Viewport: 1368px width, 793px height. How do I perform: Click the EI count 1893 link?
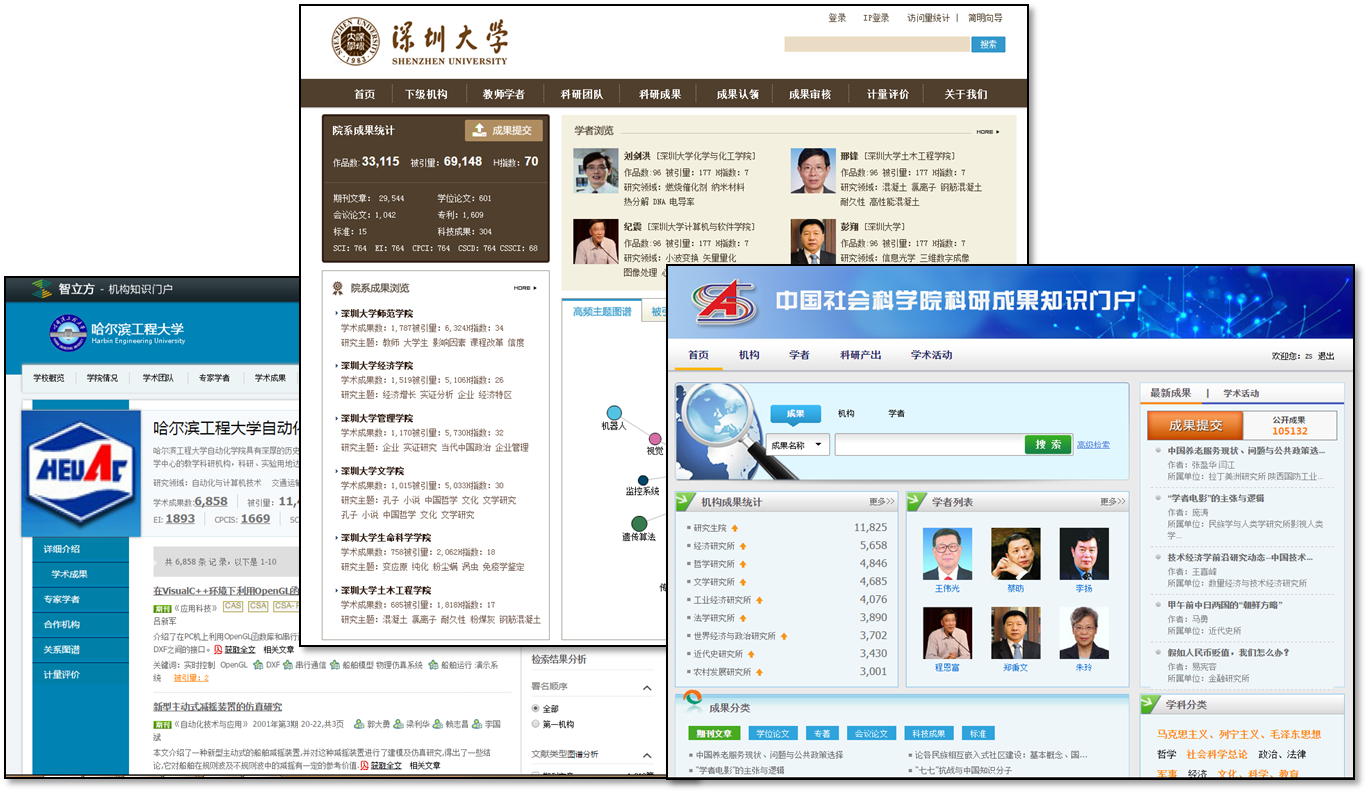coord(180,518)
